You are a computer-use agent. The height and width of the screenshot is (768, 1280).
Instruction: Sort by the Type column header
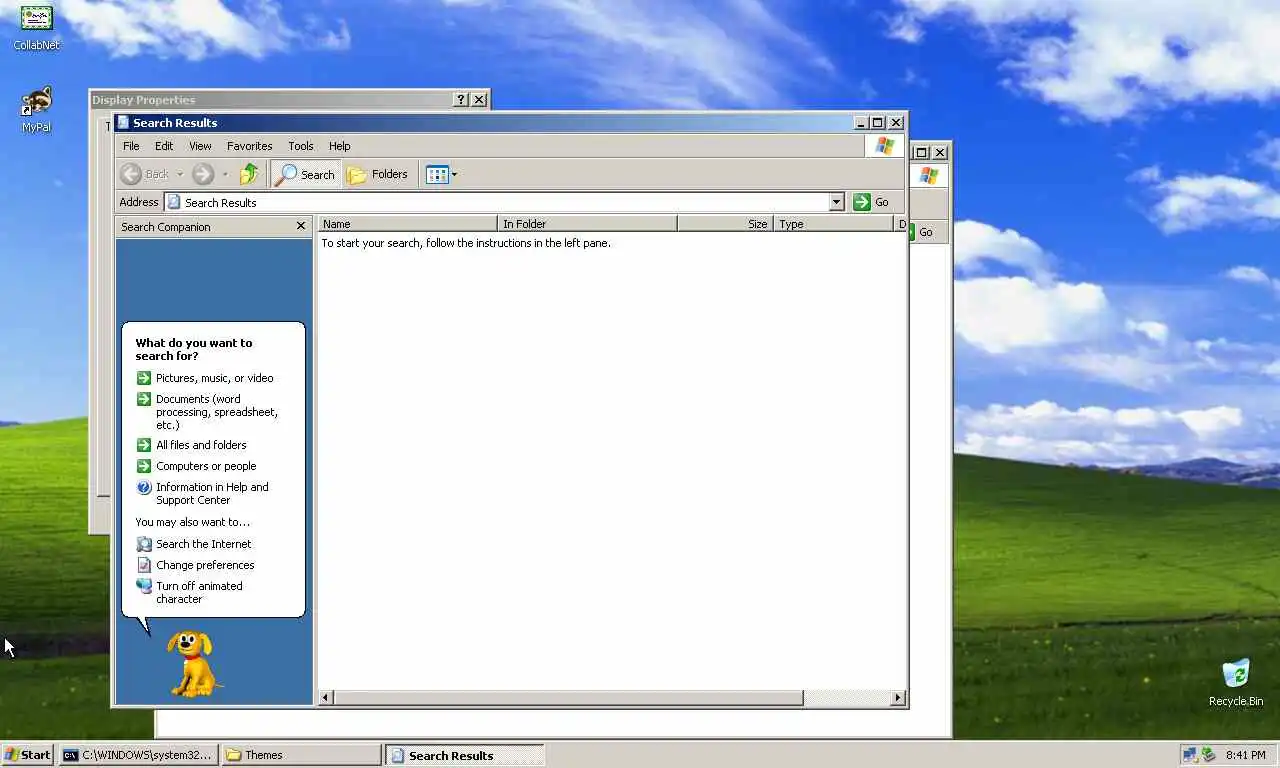[x=834, y=224]
